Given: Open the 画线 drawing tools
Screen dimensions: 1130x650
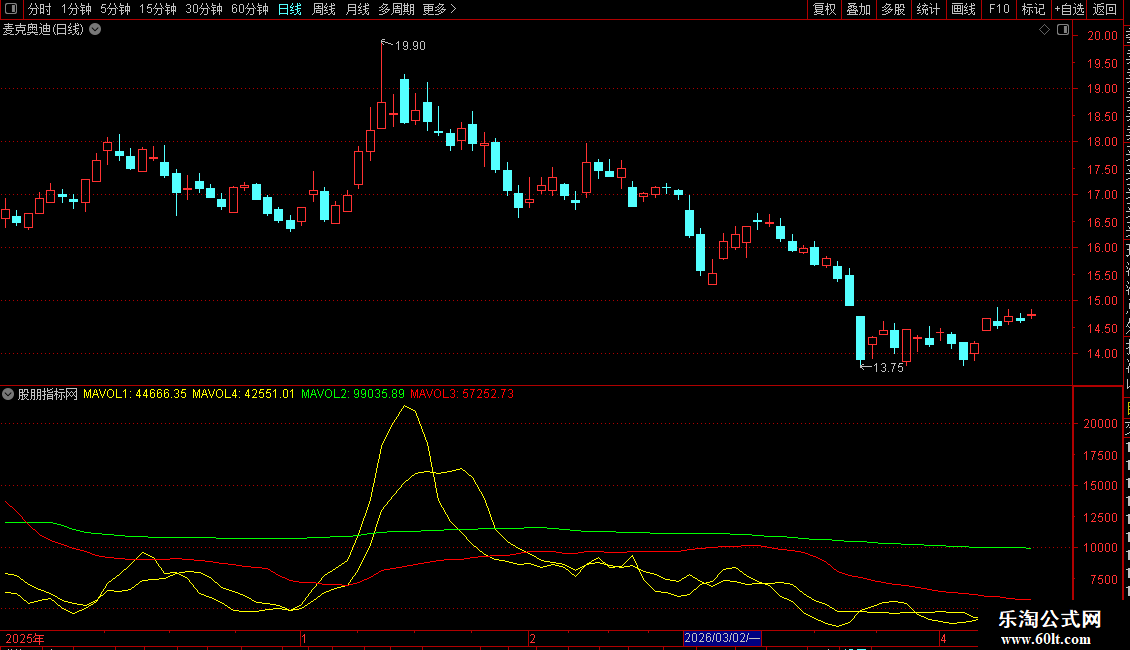Looking at the screenshot, I should [x=964, y=9].
